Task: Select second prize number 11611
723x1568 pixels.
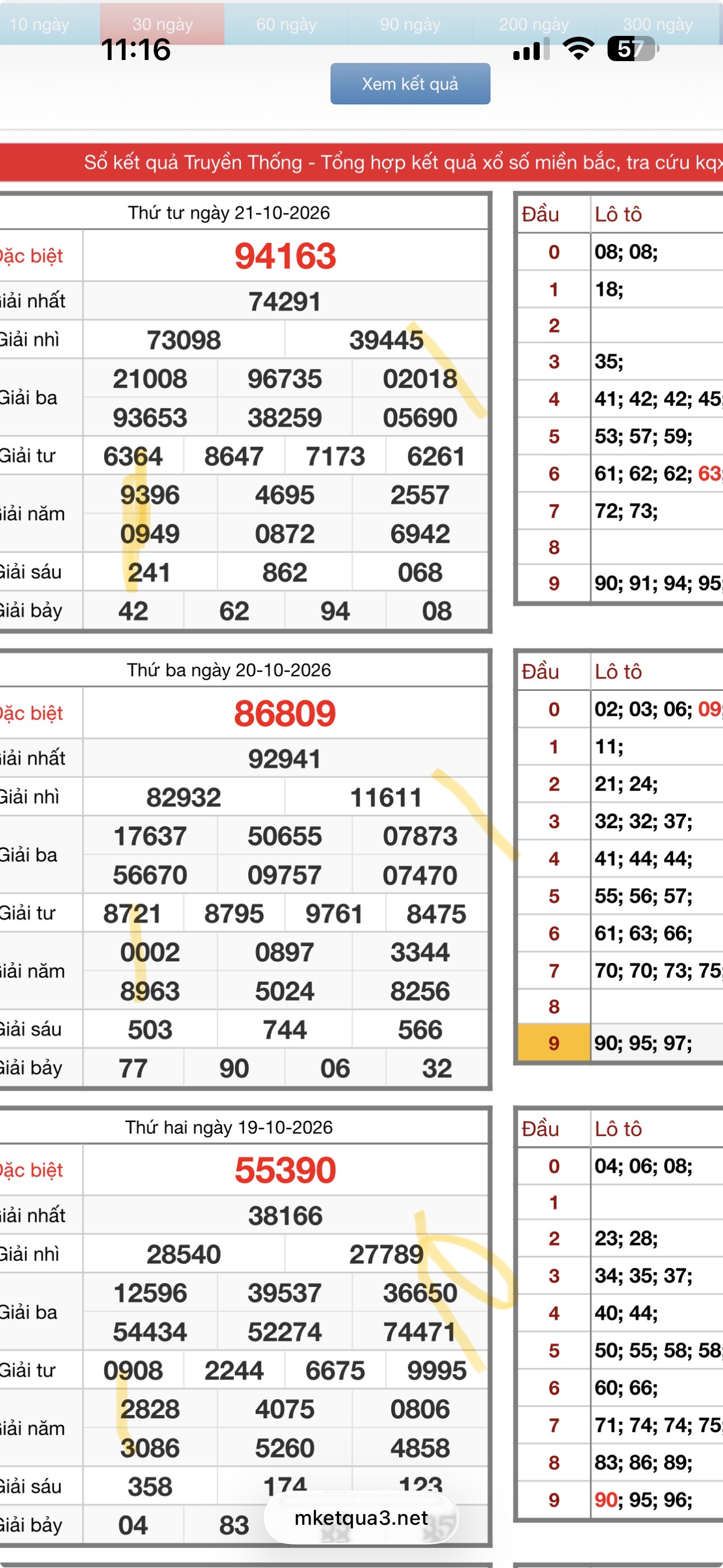Action: (387, 797)
